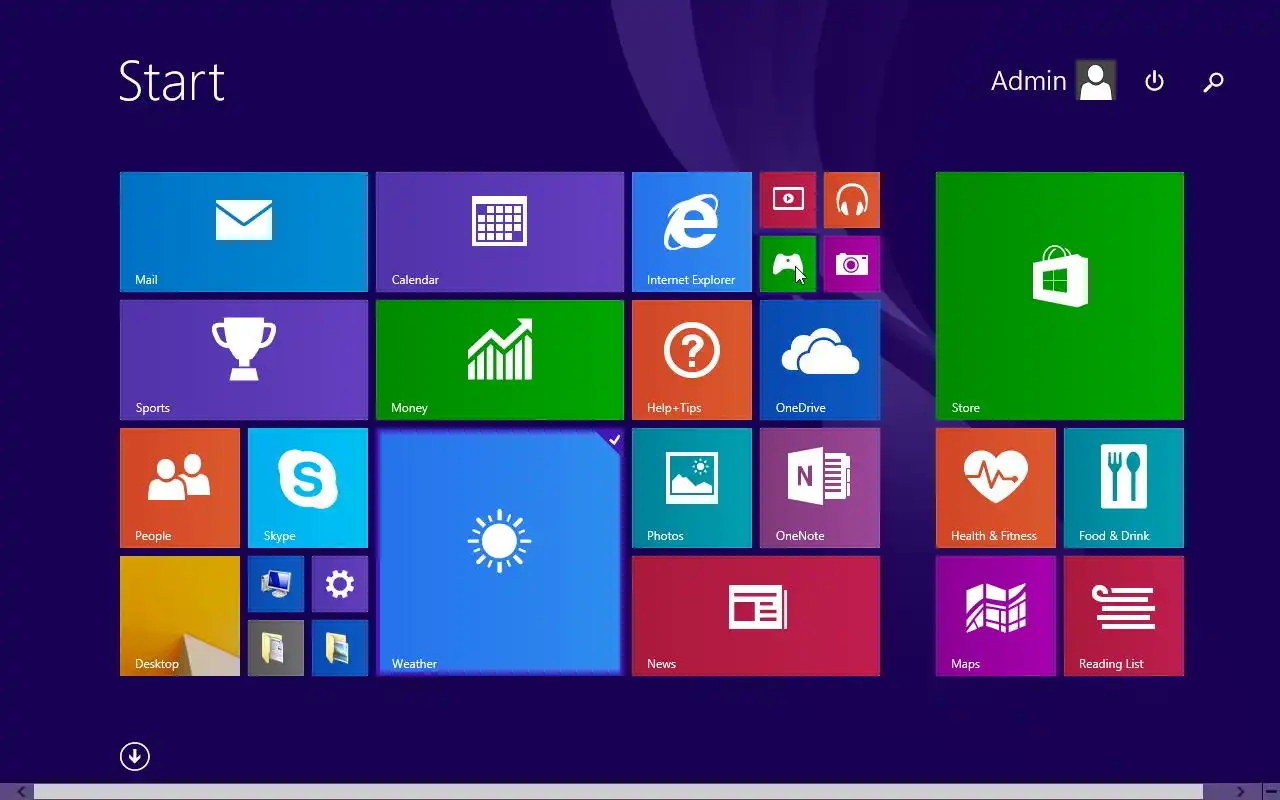This screenshot has height=800, width=1280.
Task: Launch Internet Explorer tile
Action: coord(692,232)
